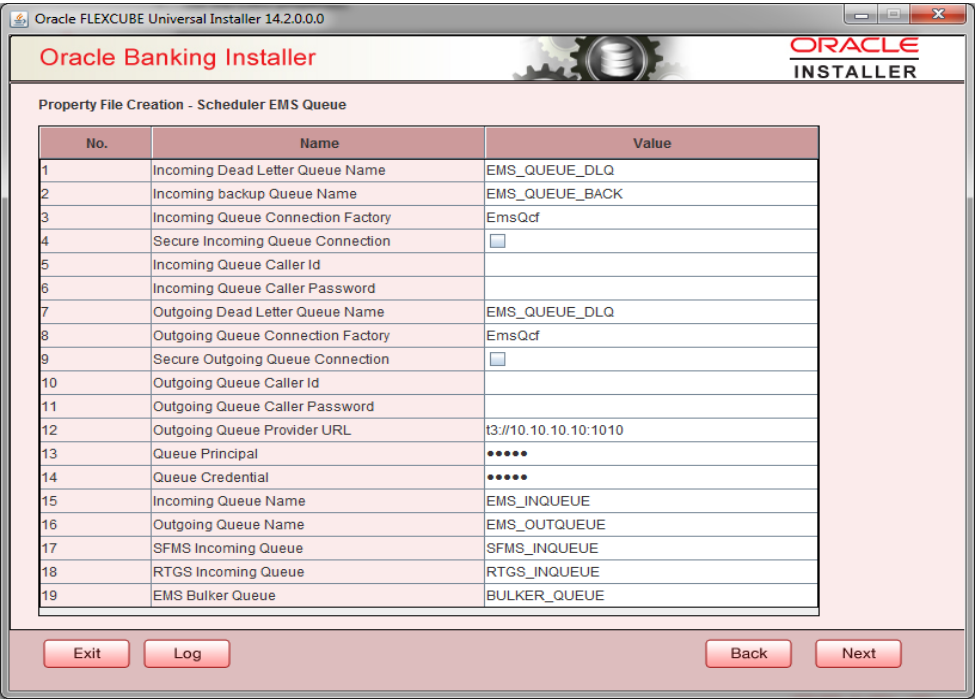Click the RTGS Incoming Queue label
The image size is (976, 699).
[228, 572]
